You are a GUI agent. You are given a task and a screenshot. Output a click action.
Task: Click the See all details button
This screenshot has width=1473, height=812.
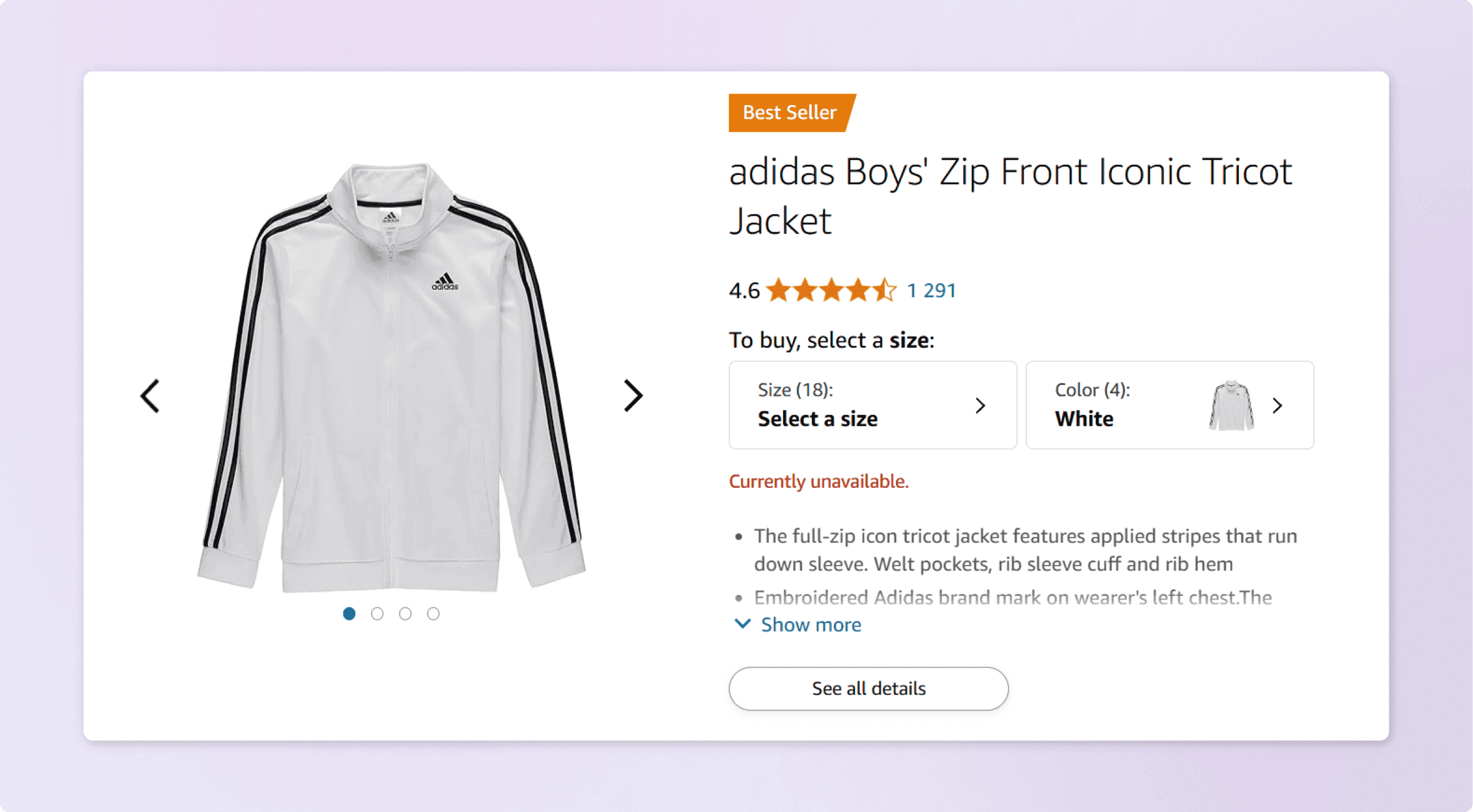point(869,688)
